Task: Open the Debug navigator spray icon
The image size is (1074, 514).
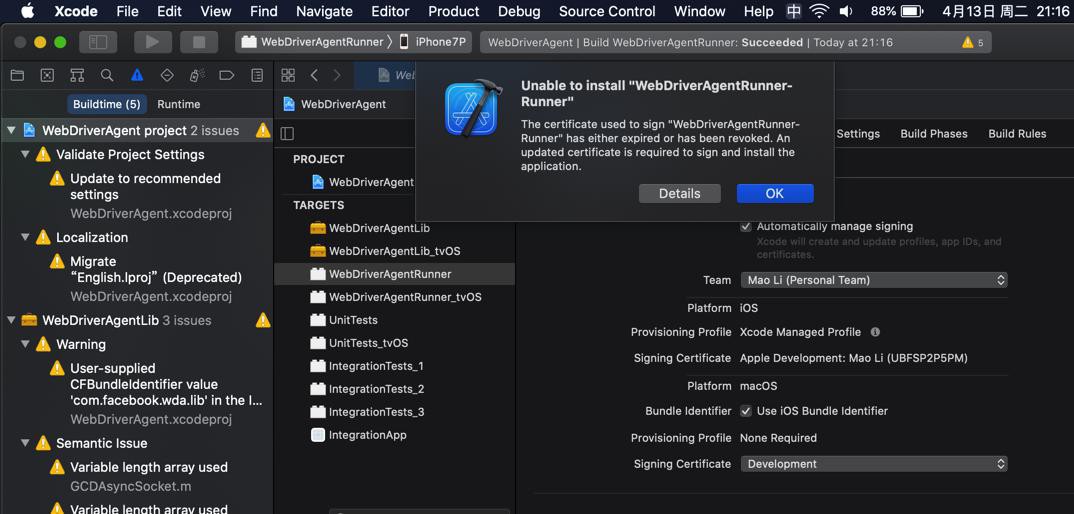Action: pos(197,75)
